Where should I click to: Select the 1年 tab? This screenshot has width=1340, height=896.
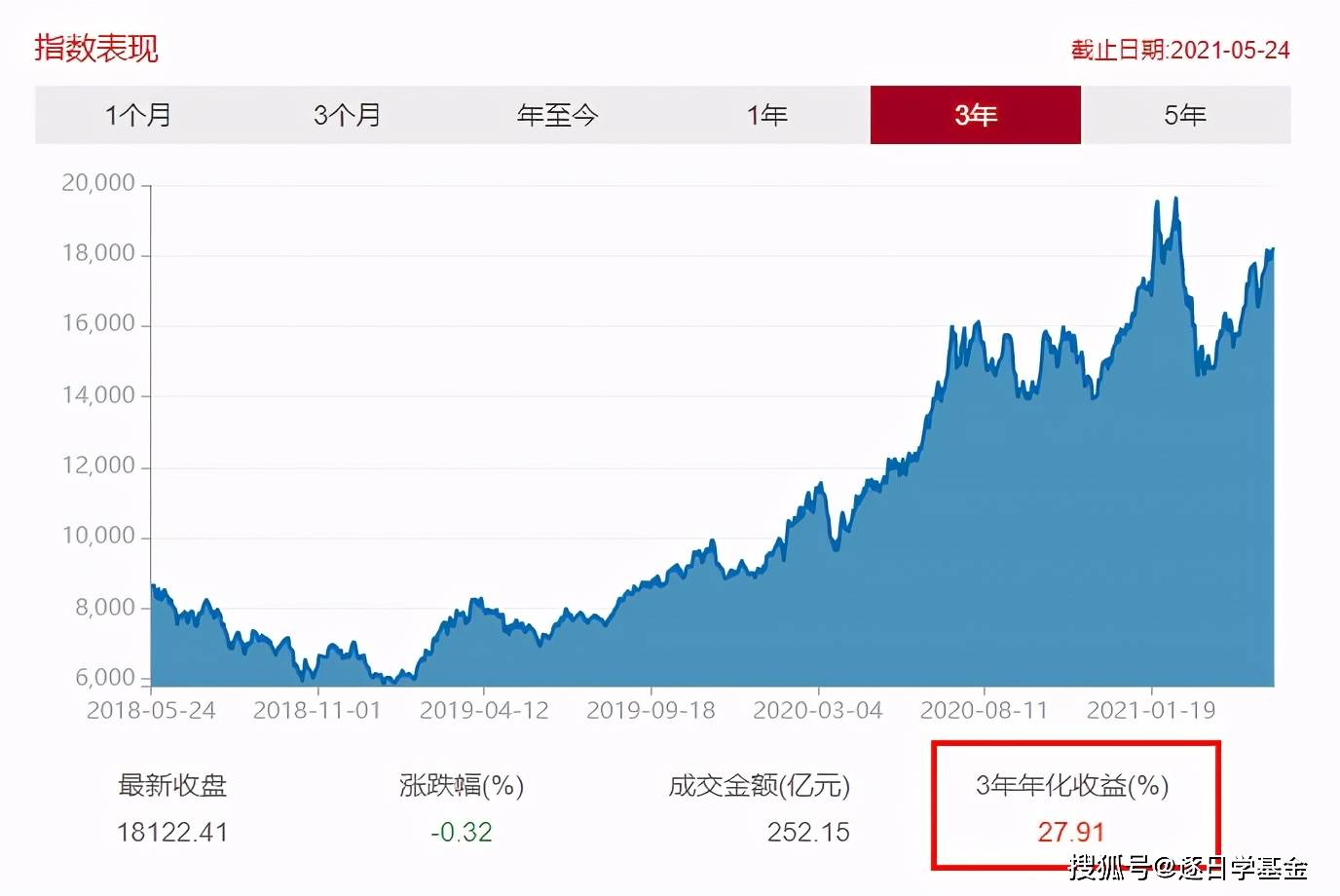tap(766, 115)
